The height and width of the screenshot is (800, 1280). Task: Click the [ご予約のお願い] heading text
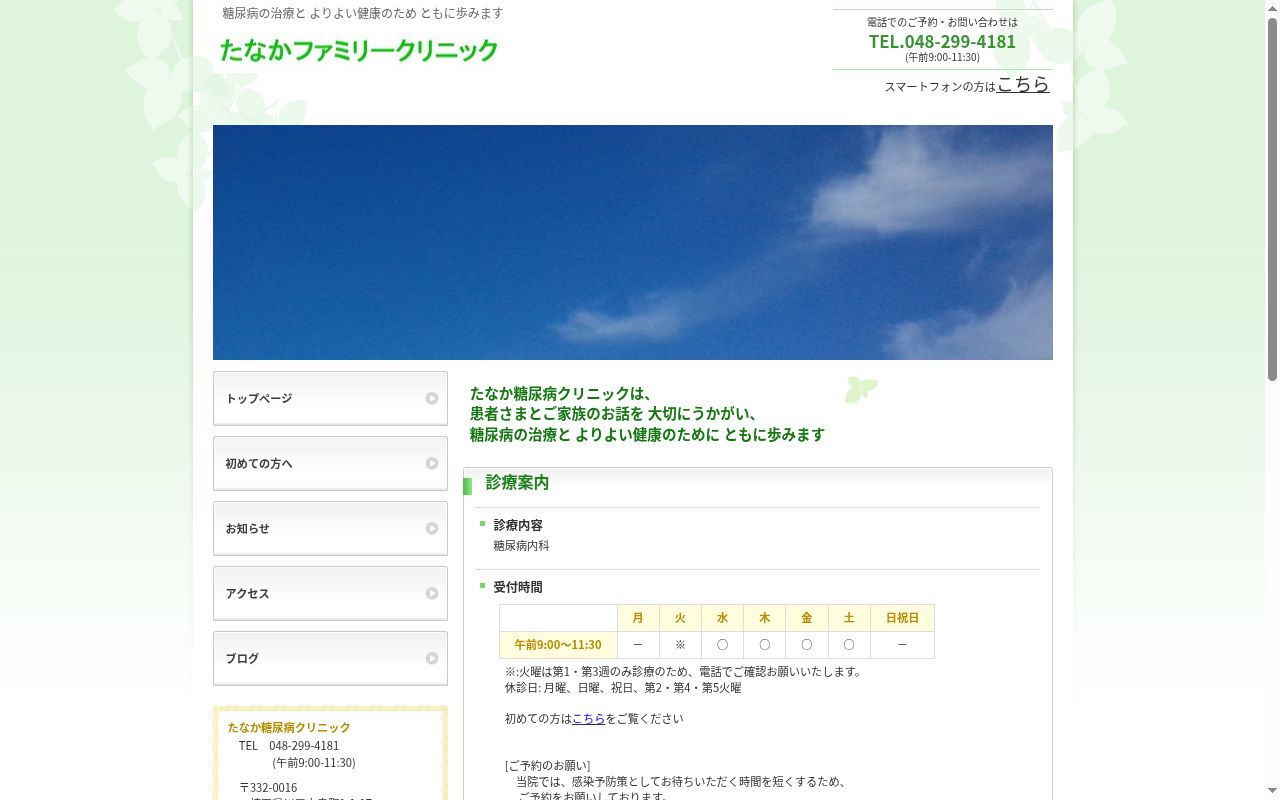547,766
